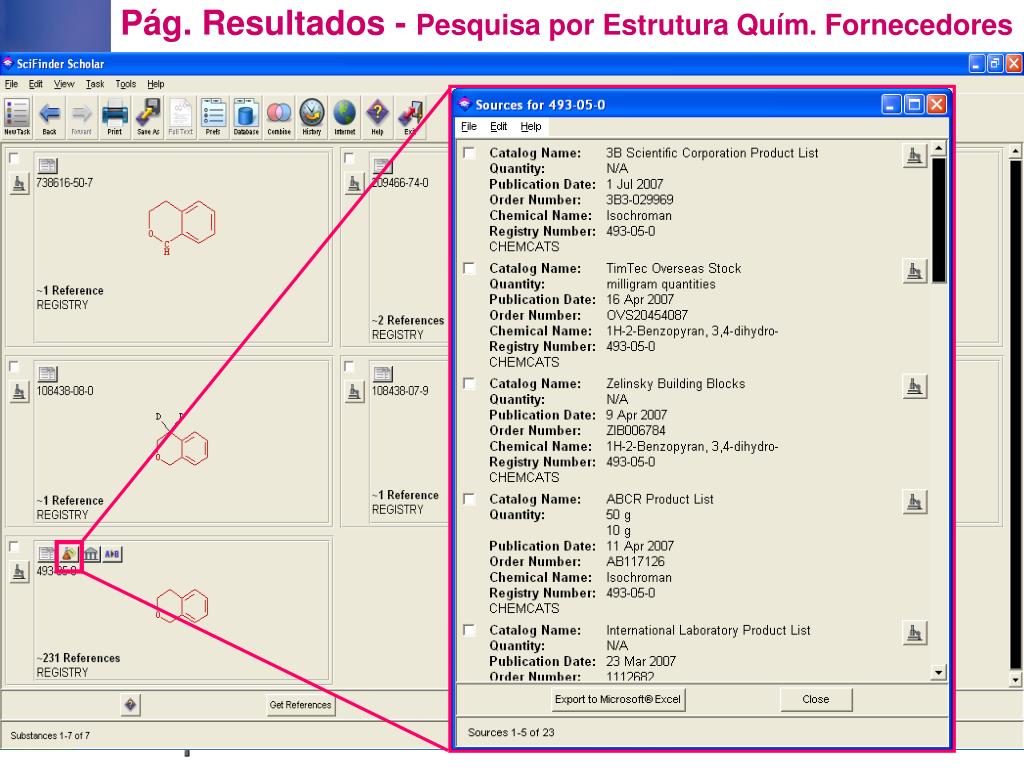Open the History toolbar icon
This screenshot has height=768, width=1024.
coord(312,117)
